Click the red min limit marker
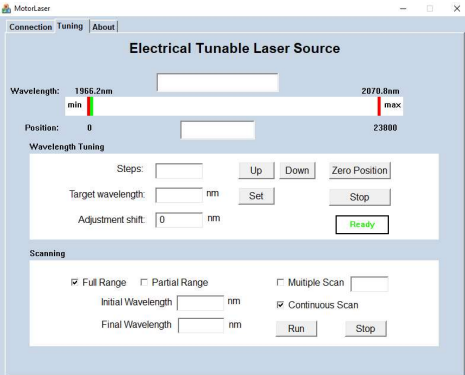This screenshot has height=375, width=465. [x=88, y=106]
